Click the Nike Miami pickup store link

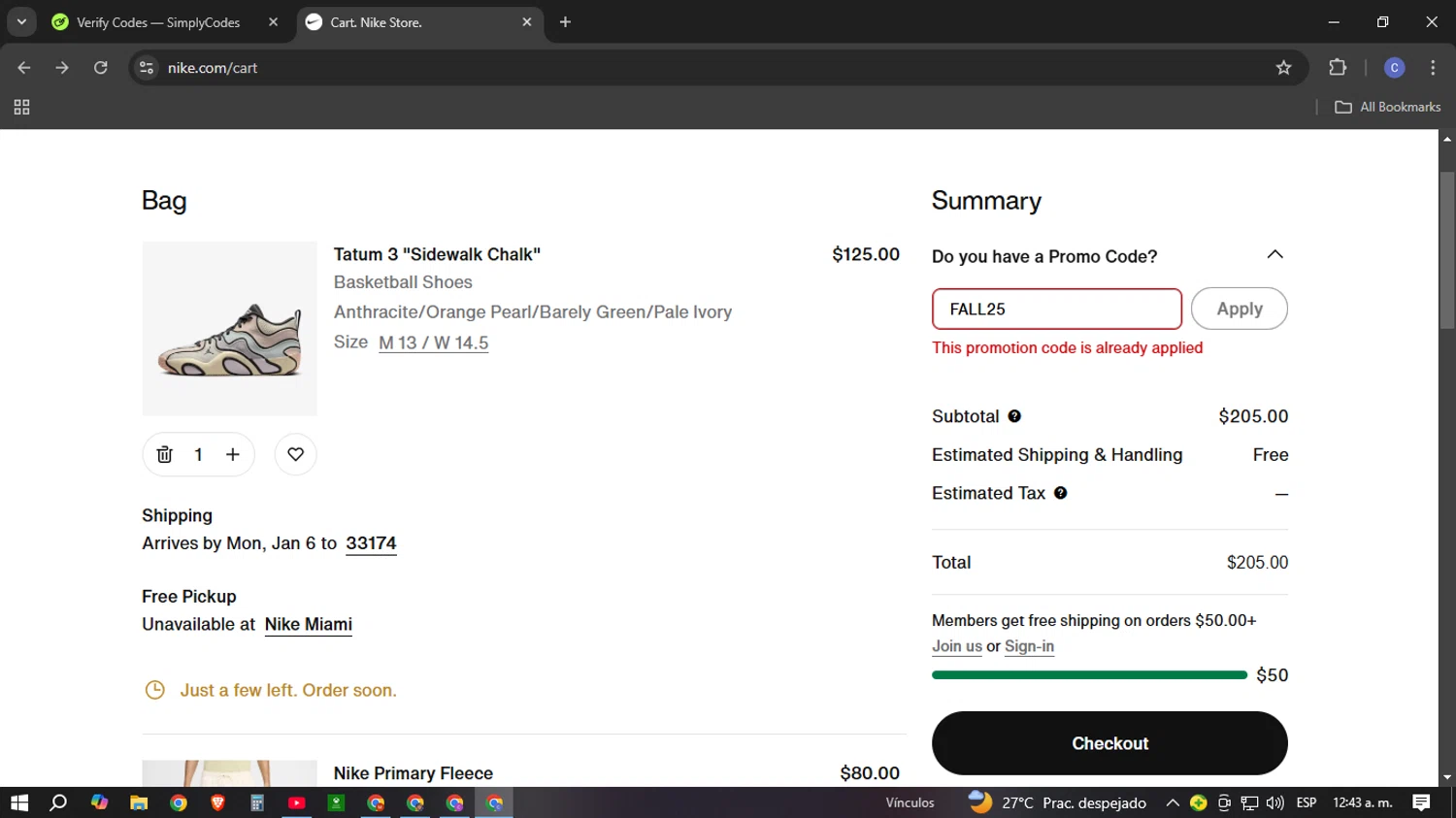coord(308,624)
